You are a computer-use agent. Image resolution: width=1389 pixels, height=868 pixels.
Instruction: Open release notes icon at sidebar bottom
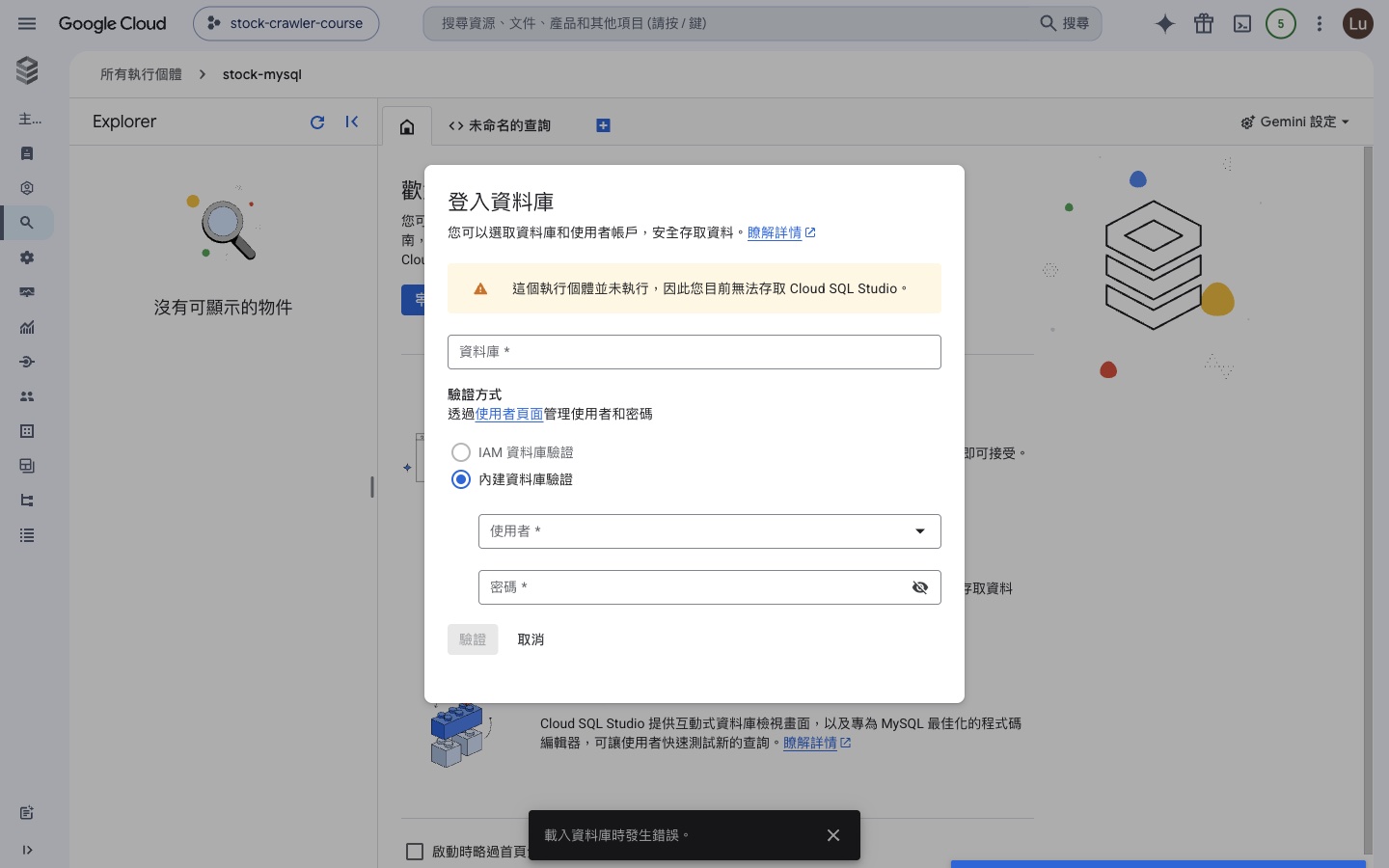coord(27,813)
